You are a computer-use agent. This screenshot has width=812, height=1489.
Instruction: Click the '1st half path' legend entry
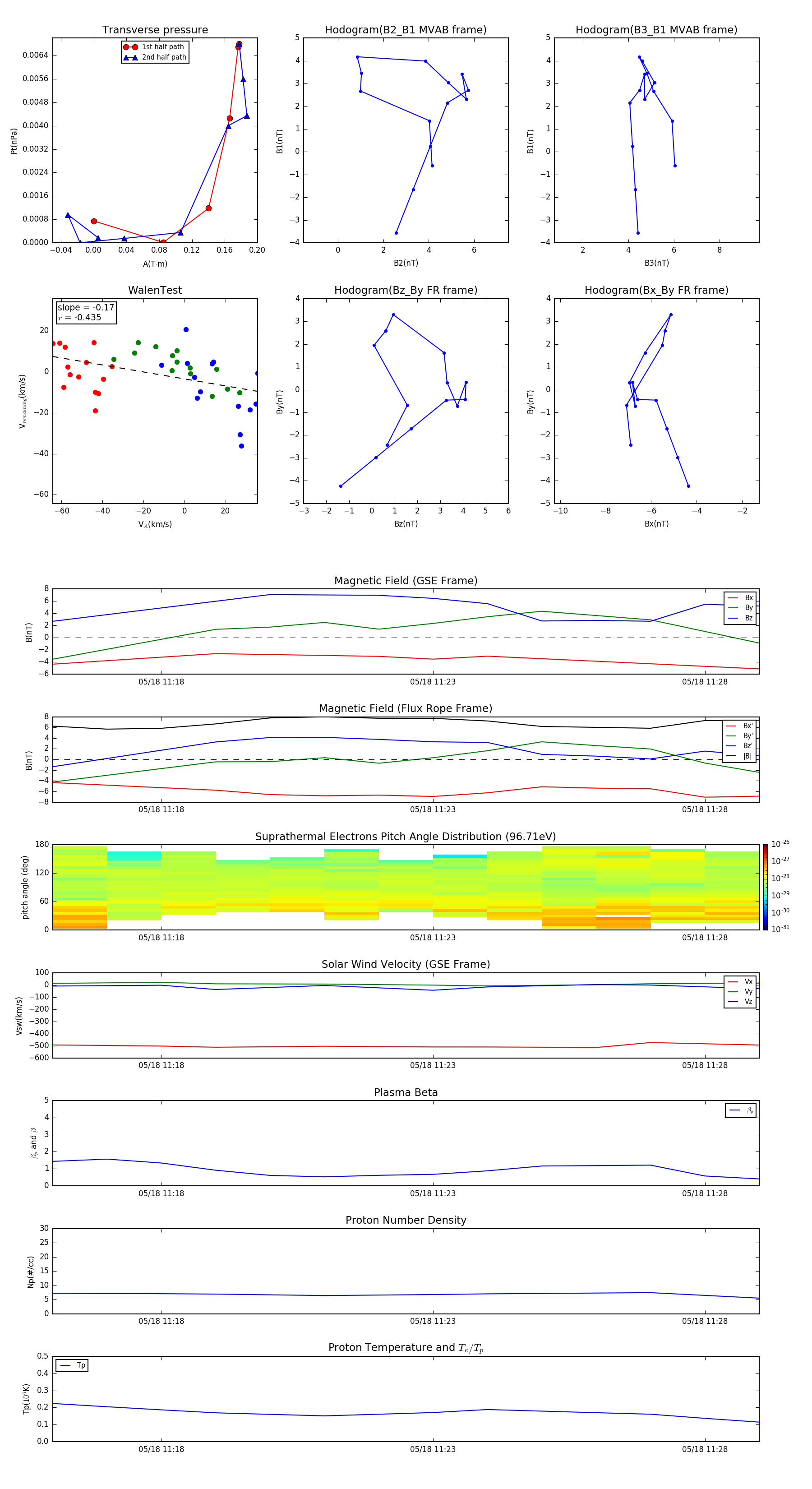[x=155, y=47]
